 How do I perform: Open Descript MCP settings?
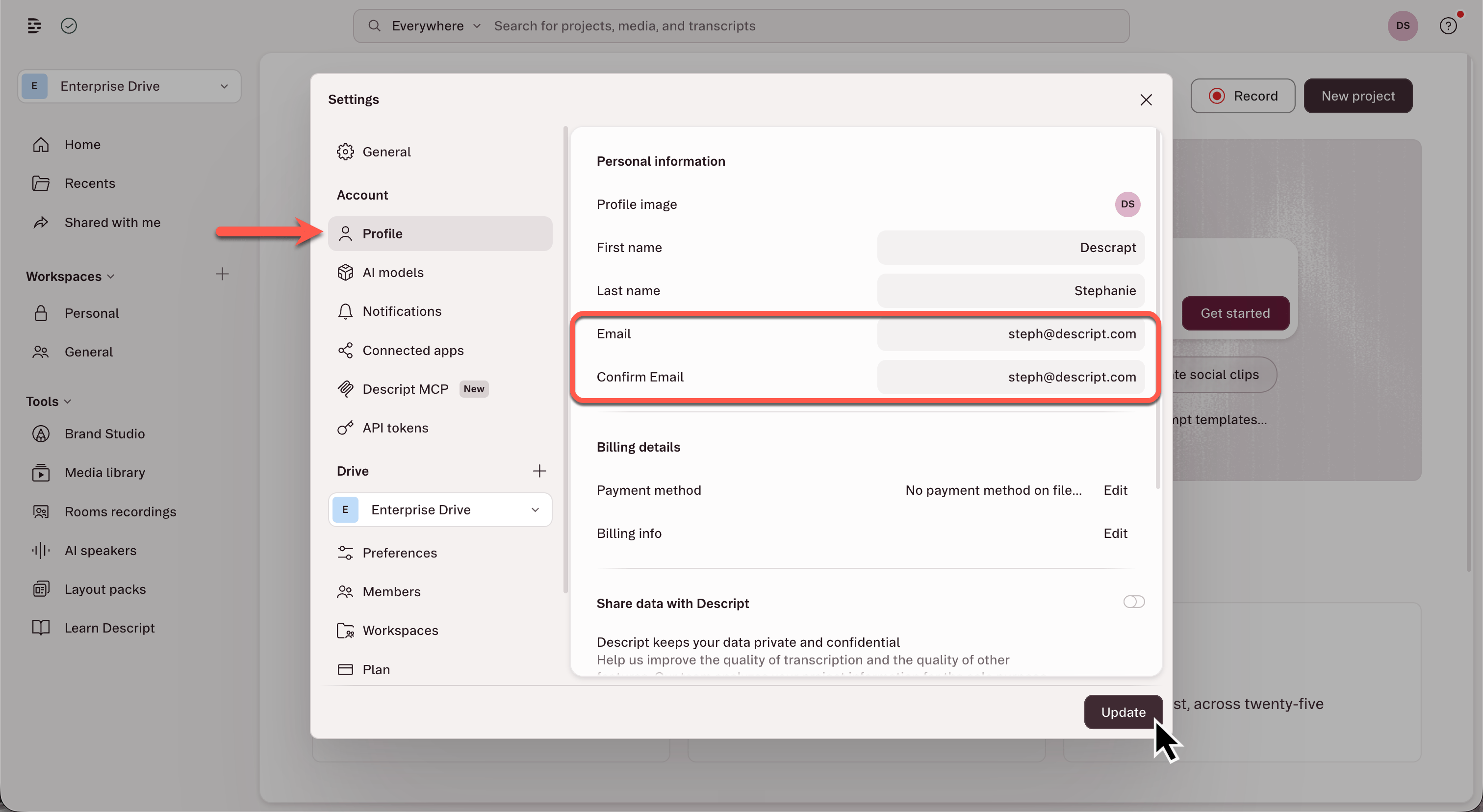click(x=440, y=389)
